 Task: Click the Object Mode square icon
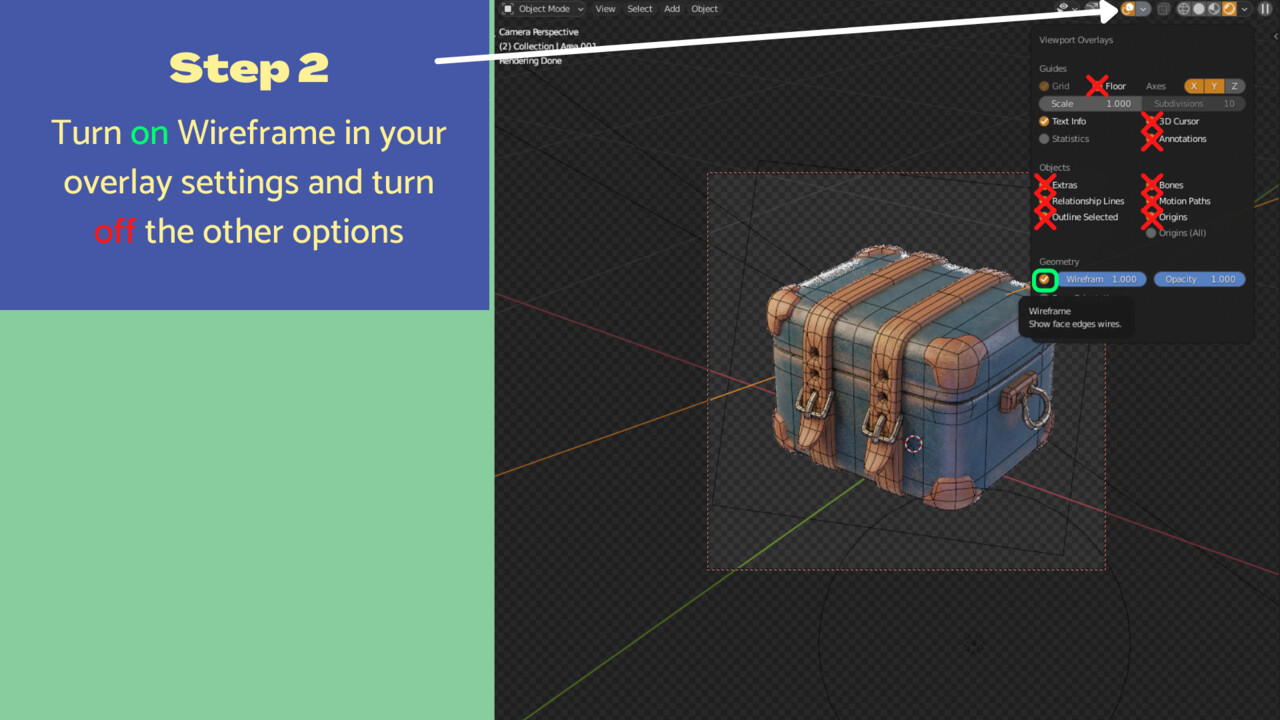point(508,9)
